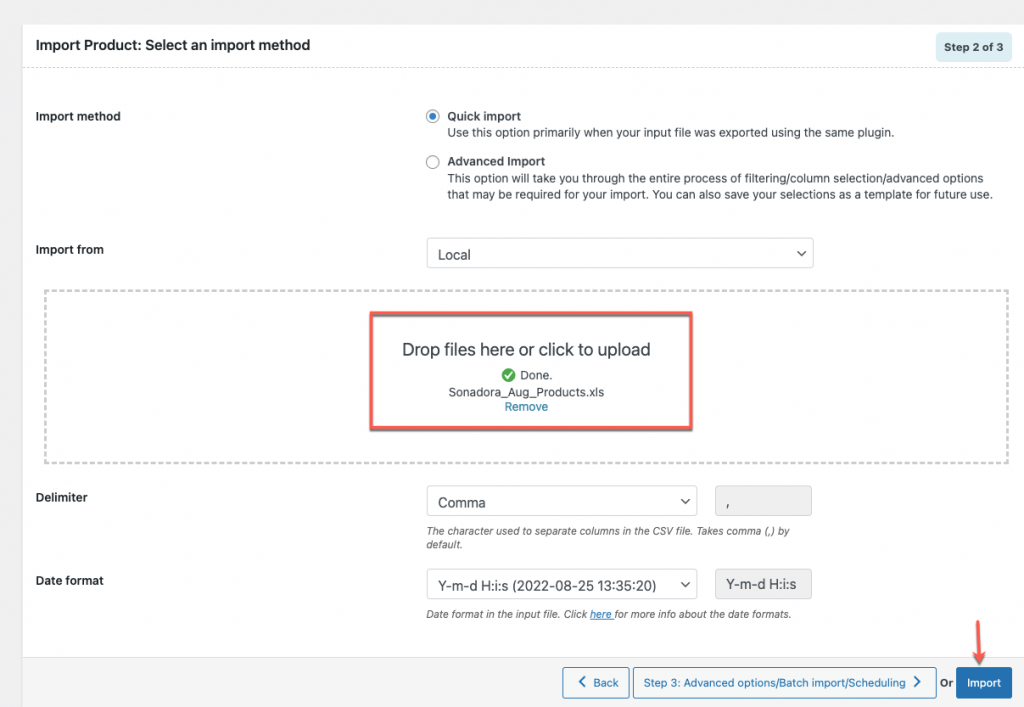The image size is (1024, 707).
Task: Open the 'here' date formats link
Action: [x=601, y=614]
